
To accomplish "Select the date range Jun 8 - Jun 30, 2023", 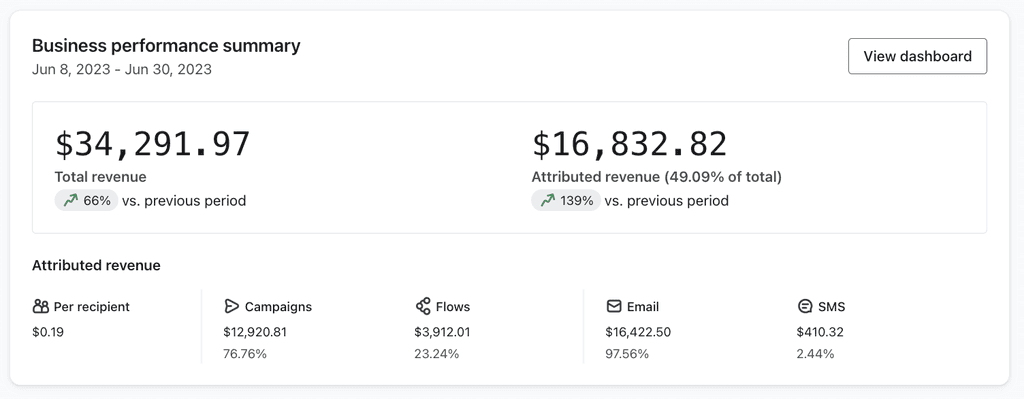I will [x=121, y=69].
